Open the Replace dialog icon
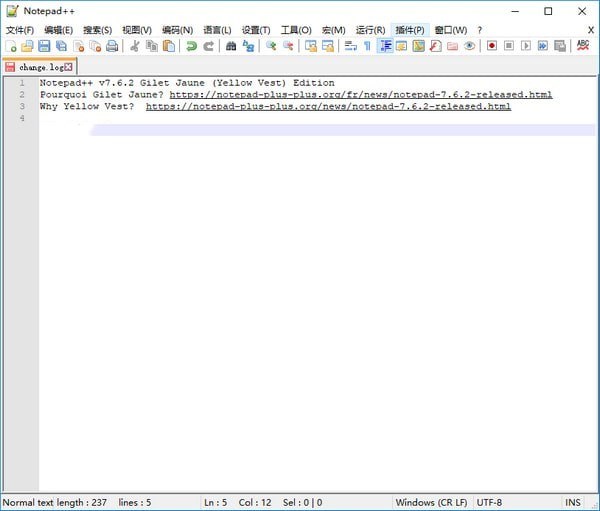 (248, 46)
